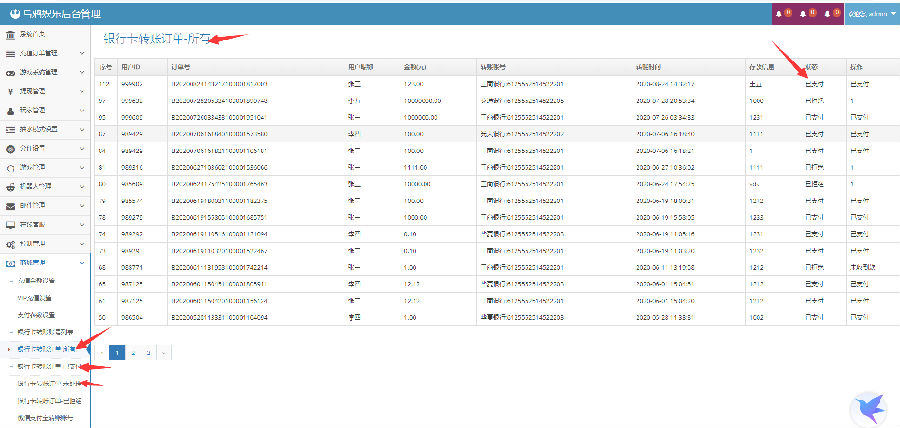Click the previous page arrow in pagination
Image resolution: width=900 pixels, height=428 pixels.
click(x=101, y=352)
